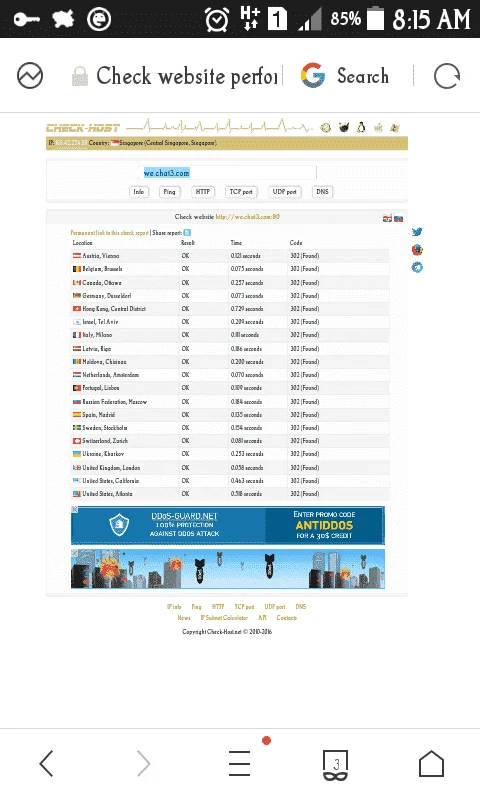Click the IP address link in yellow bar
This screenshot has height=800, width=480.
click(x=71, y=143)
